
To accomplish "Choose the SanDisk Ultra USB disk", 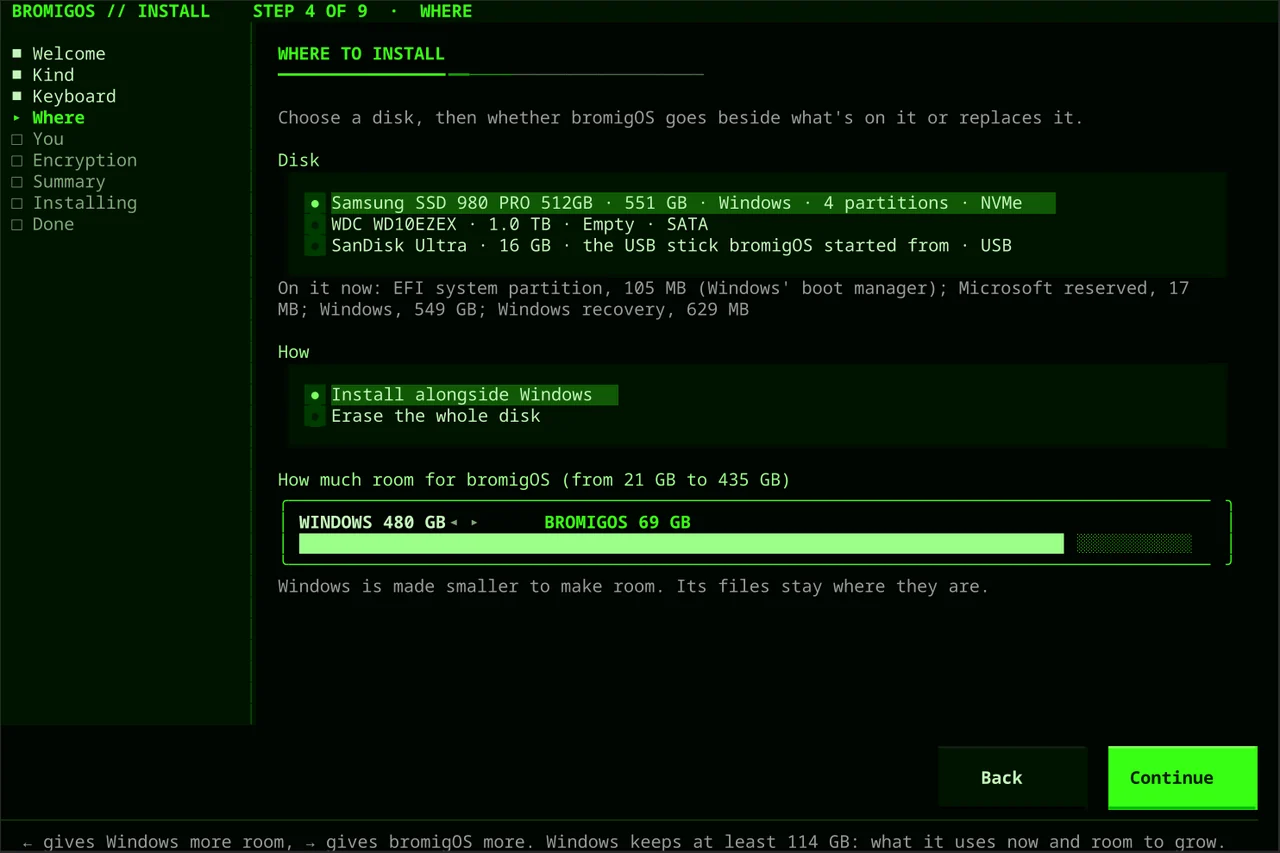I will pyautogui.click(x=658, y=245).
